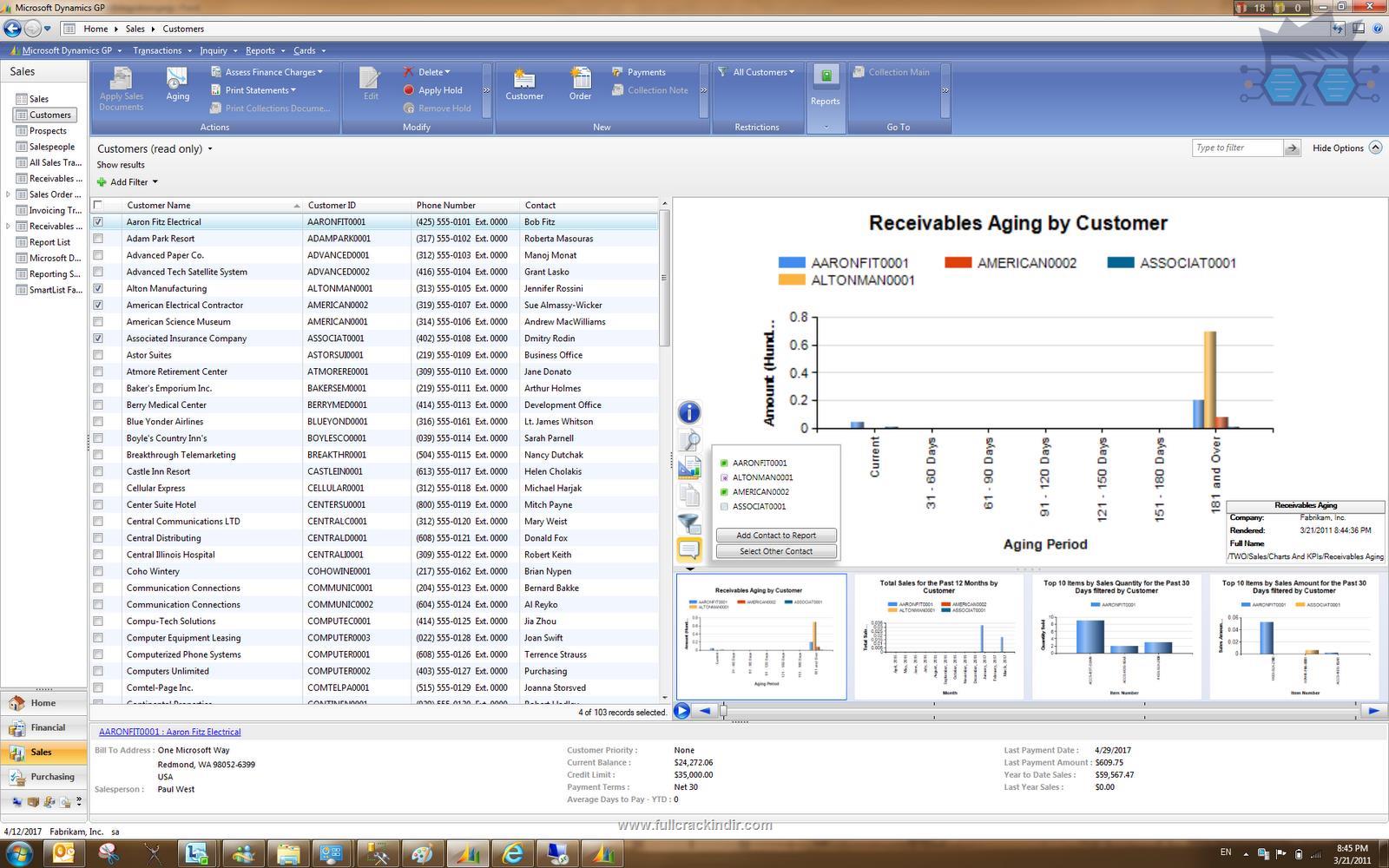This screenshot has width=1389, height=868.
Task: Open the Microsoft Dynamics GP menu
Action: [x=65, y=50]
